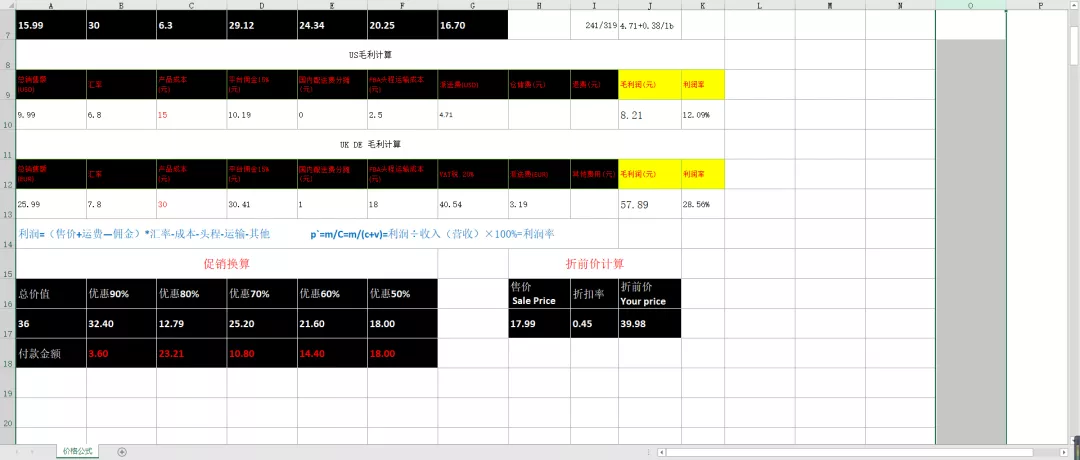The width and height of the screenshot is (1080, 460).
Task: Click the blue profit formula text 利润=(售价+运费
Action: 145,234
